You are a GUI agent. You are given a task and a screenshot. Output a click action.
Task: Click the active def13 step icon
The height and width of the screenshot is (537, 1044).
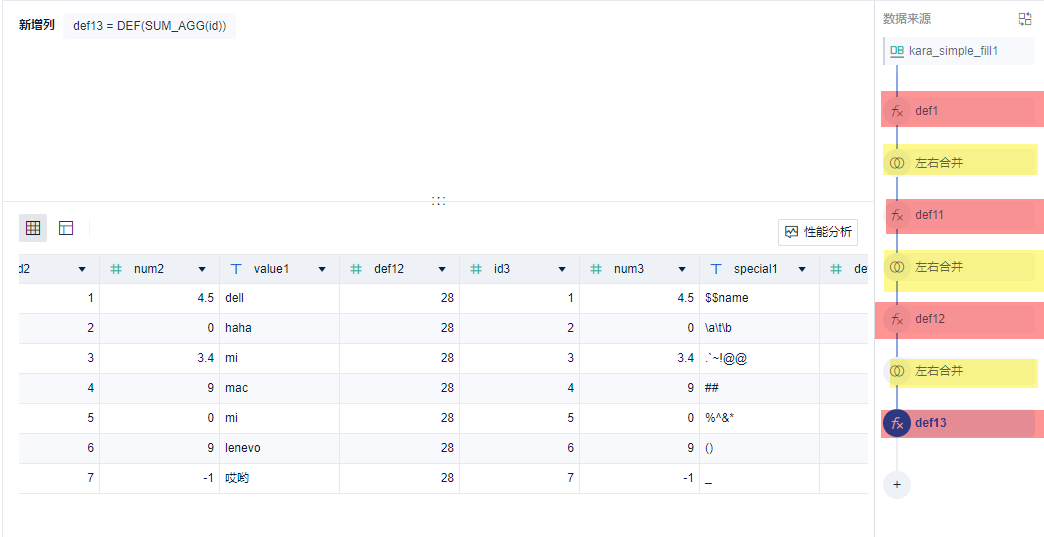tap(897, 423)
